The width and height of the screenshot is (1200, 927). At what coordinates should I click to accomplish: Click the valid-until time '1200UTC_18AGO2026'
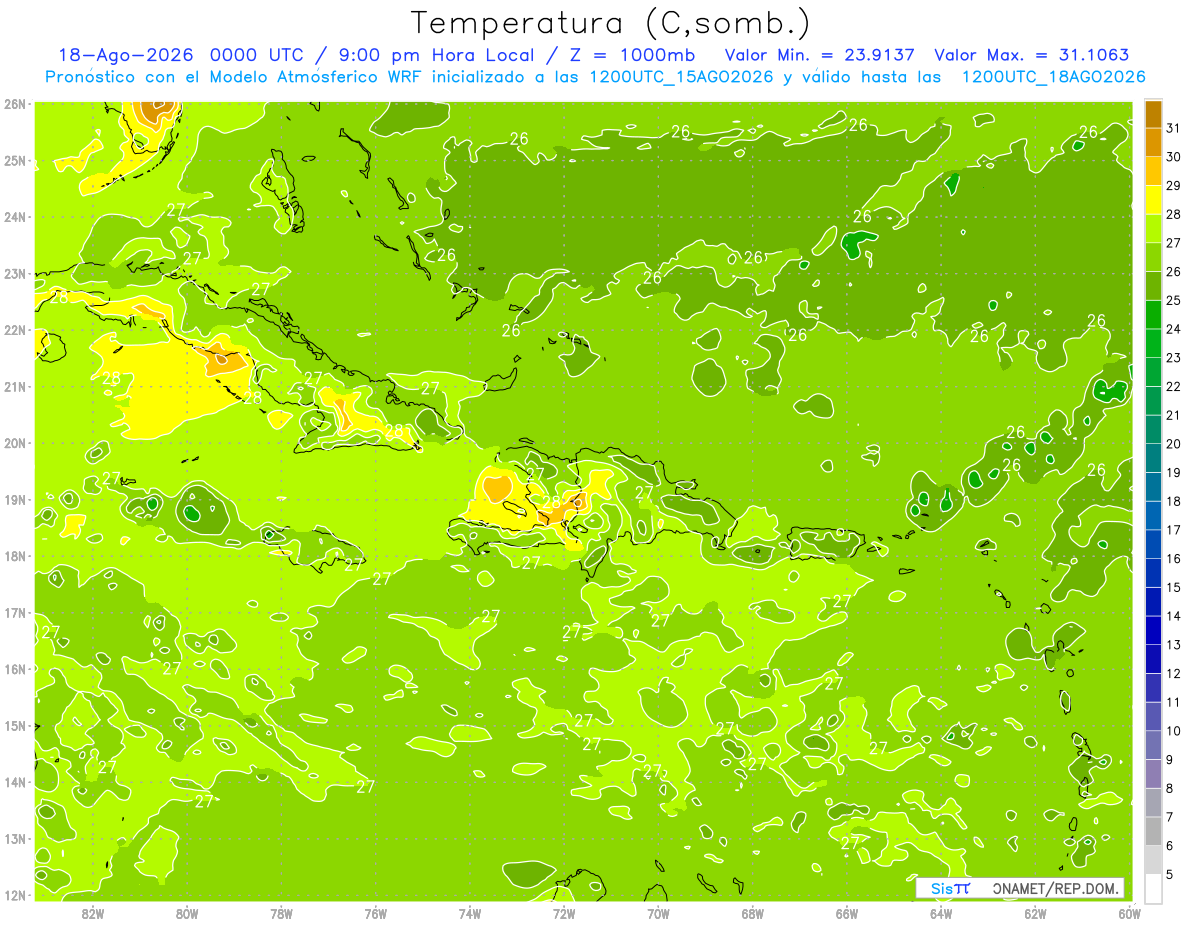1053,76
